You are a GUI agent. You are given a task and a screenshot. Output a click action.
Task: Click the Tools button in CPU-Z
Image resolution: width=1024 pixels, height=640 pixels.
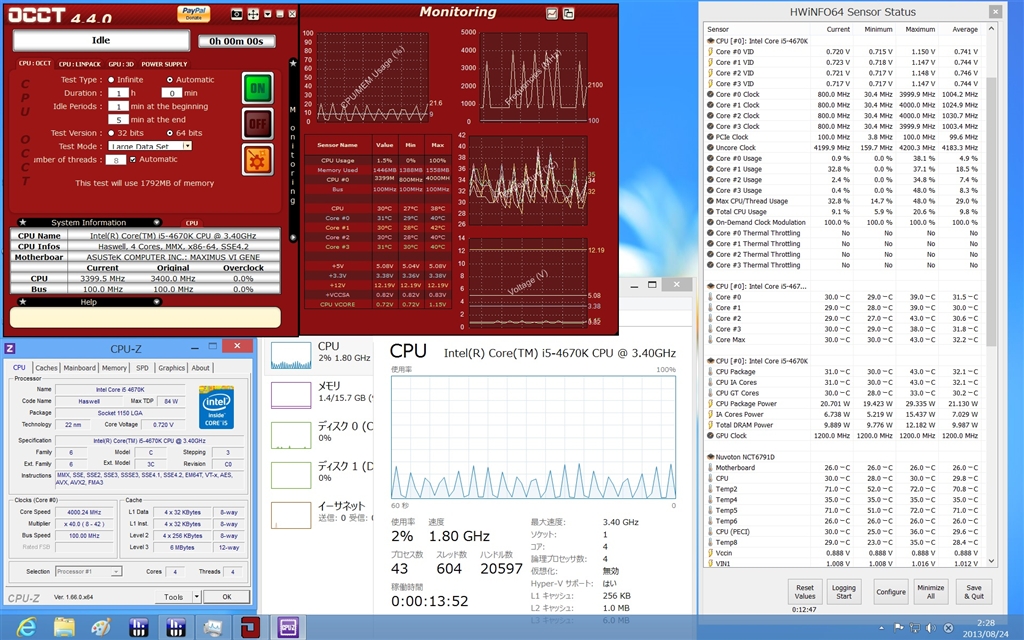174,596
